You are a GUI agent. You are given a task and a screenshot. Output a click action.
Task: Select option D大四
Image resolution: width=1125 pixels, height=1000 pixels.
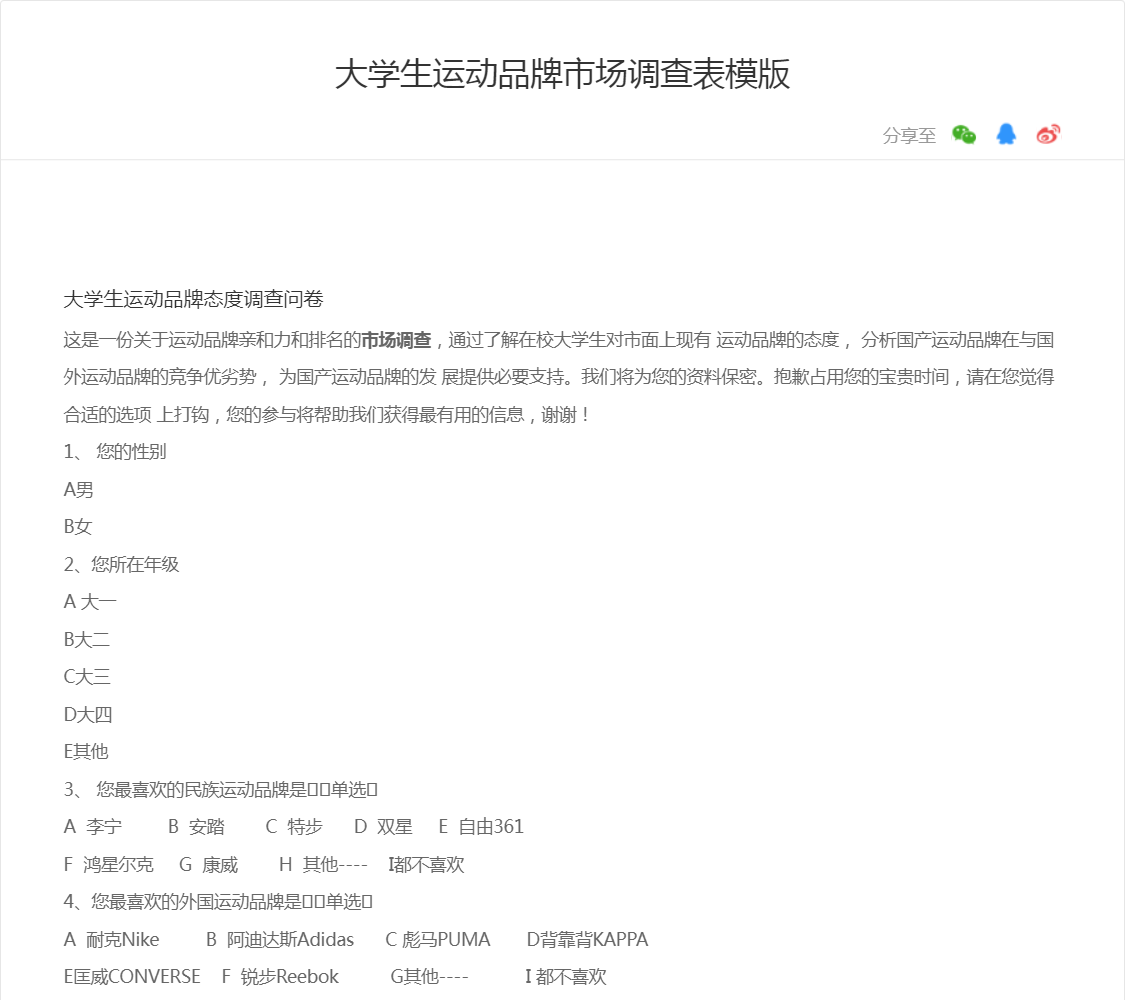88,714
